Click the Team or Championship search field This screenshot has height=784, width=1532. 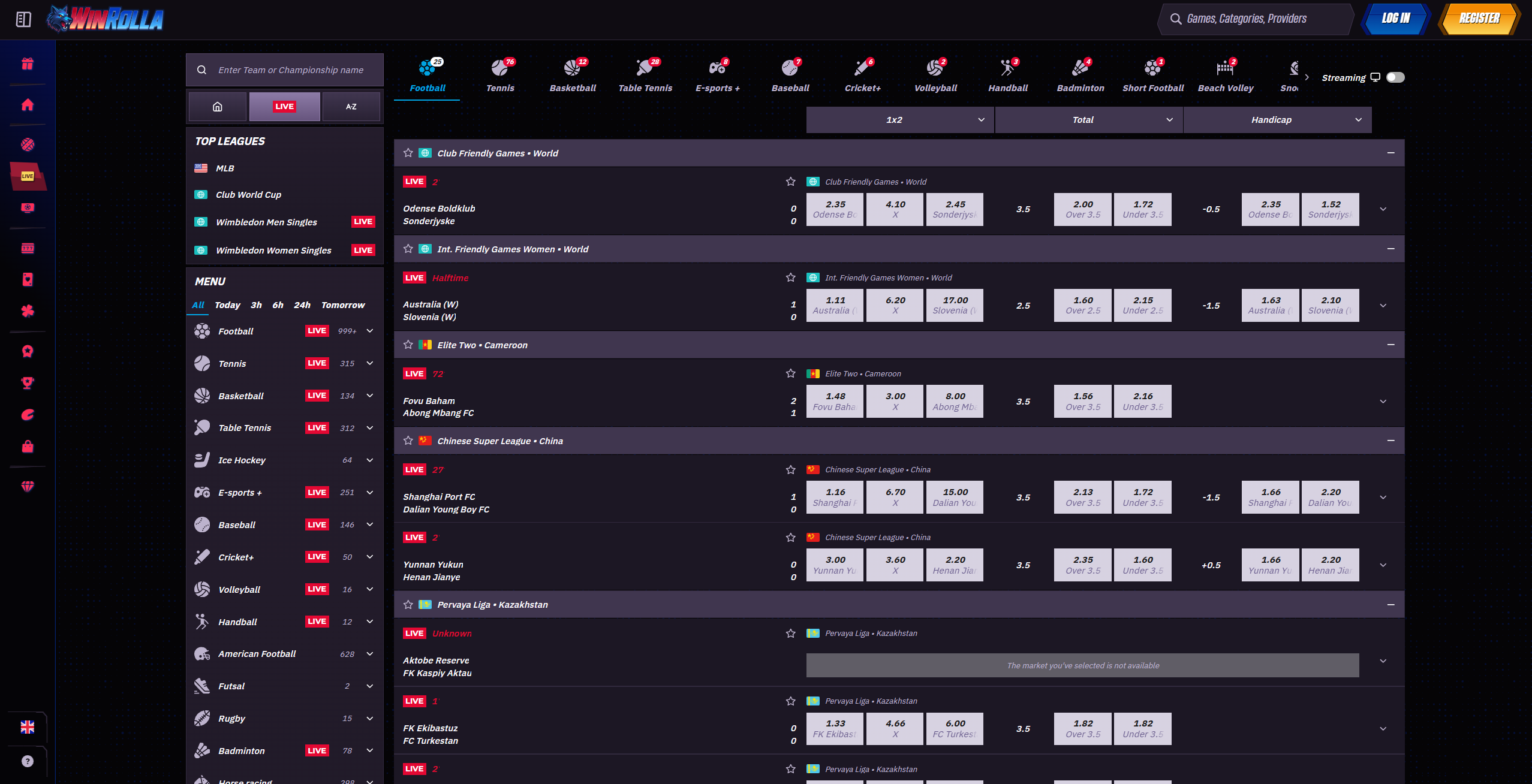[x=285, y=70]
